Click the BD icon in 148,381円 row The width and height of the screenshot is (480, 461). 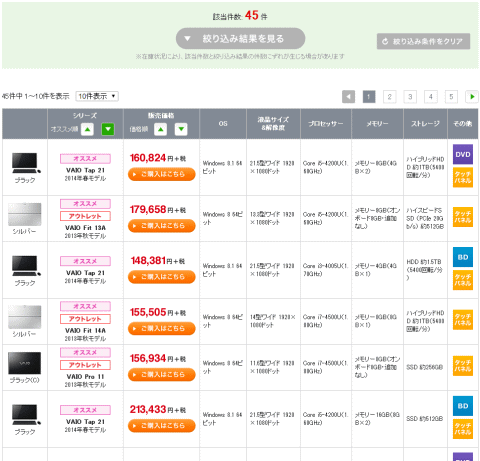click(463, 257)
